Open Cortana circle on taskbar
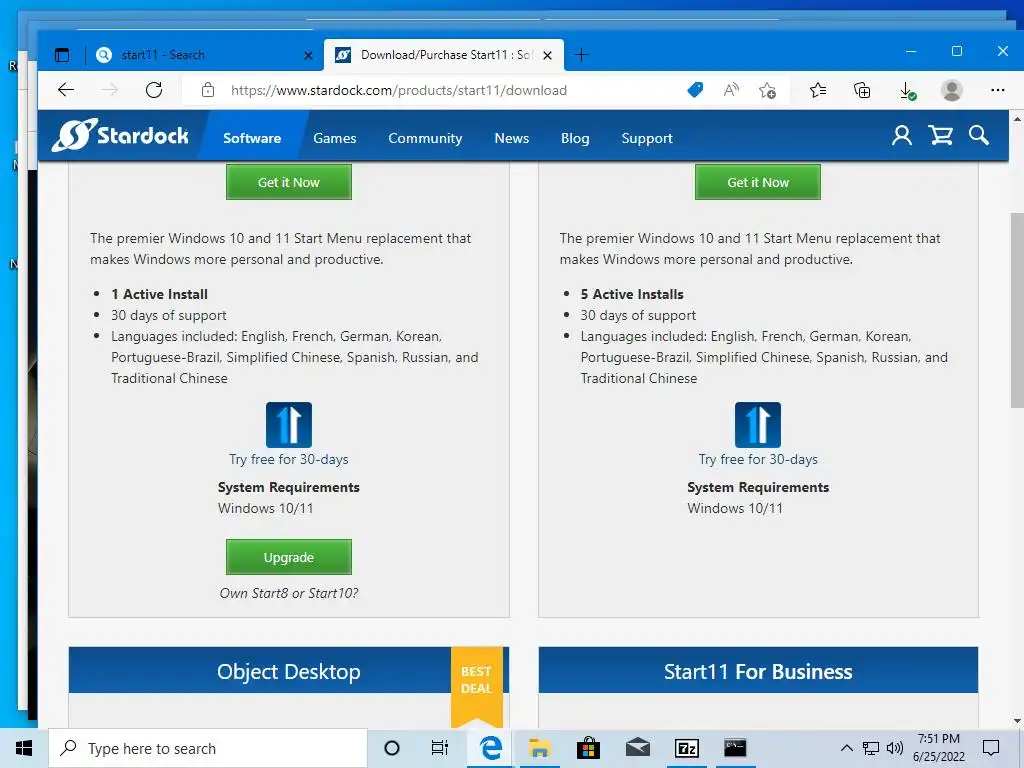Screen dimensions: 1024x768 pos(392,748)
